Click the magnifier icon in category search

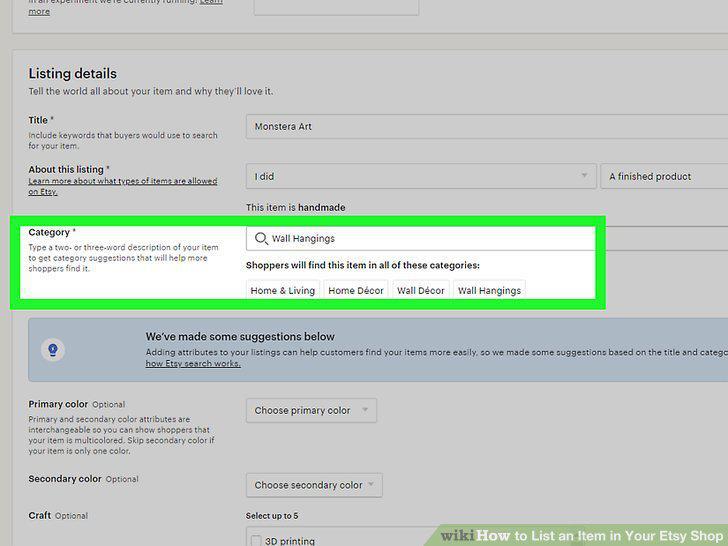(x=261, y=239)
